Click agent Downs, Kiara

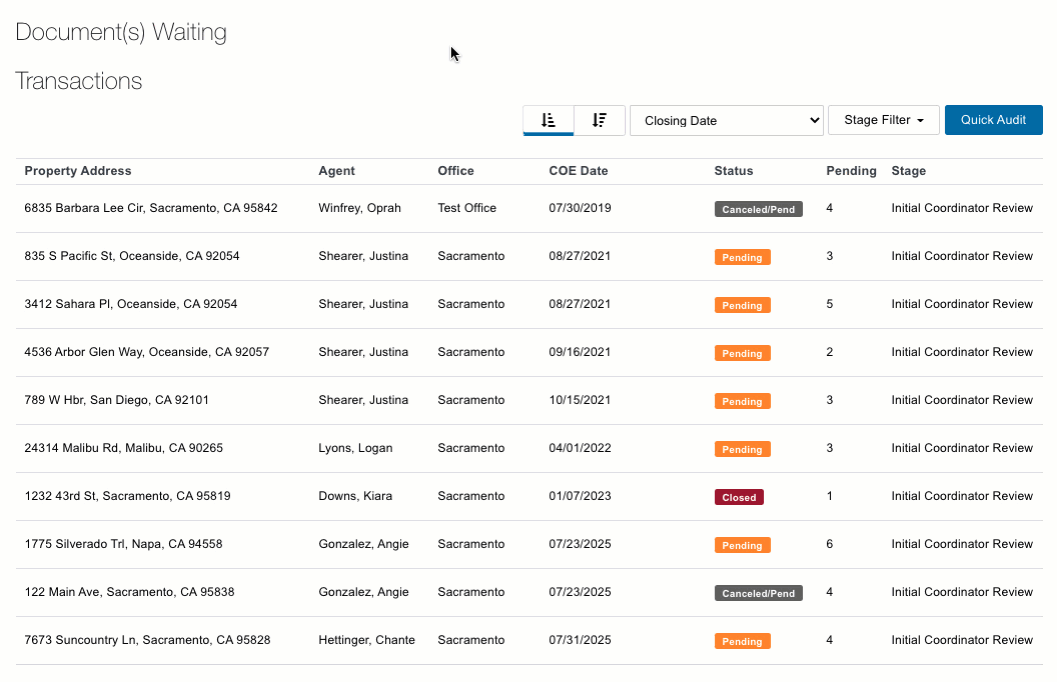tap(355, 496)
